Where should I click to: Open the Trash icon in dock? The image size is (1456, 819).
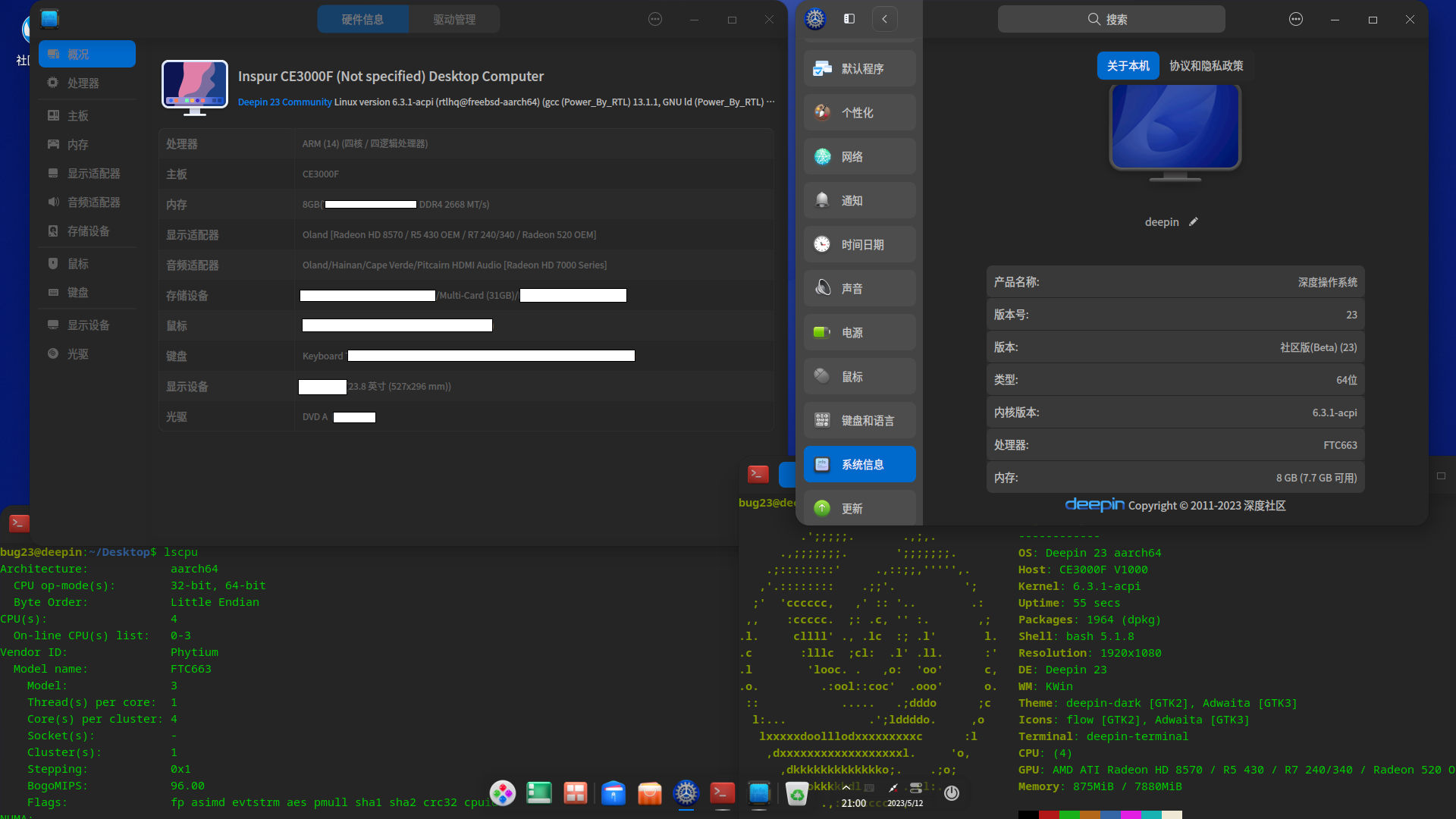(796, 794)
